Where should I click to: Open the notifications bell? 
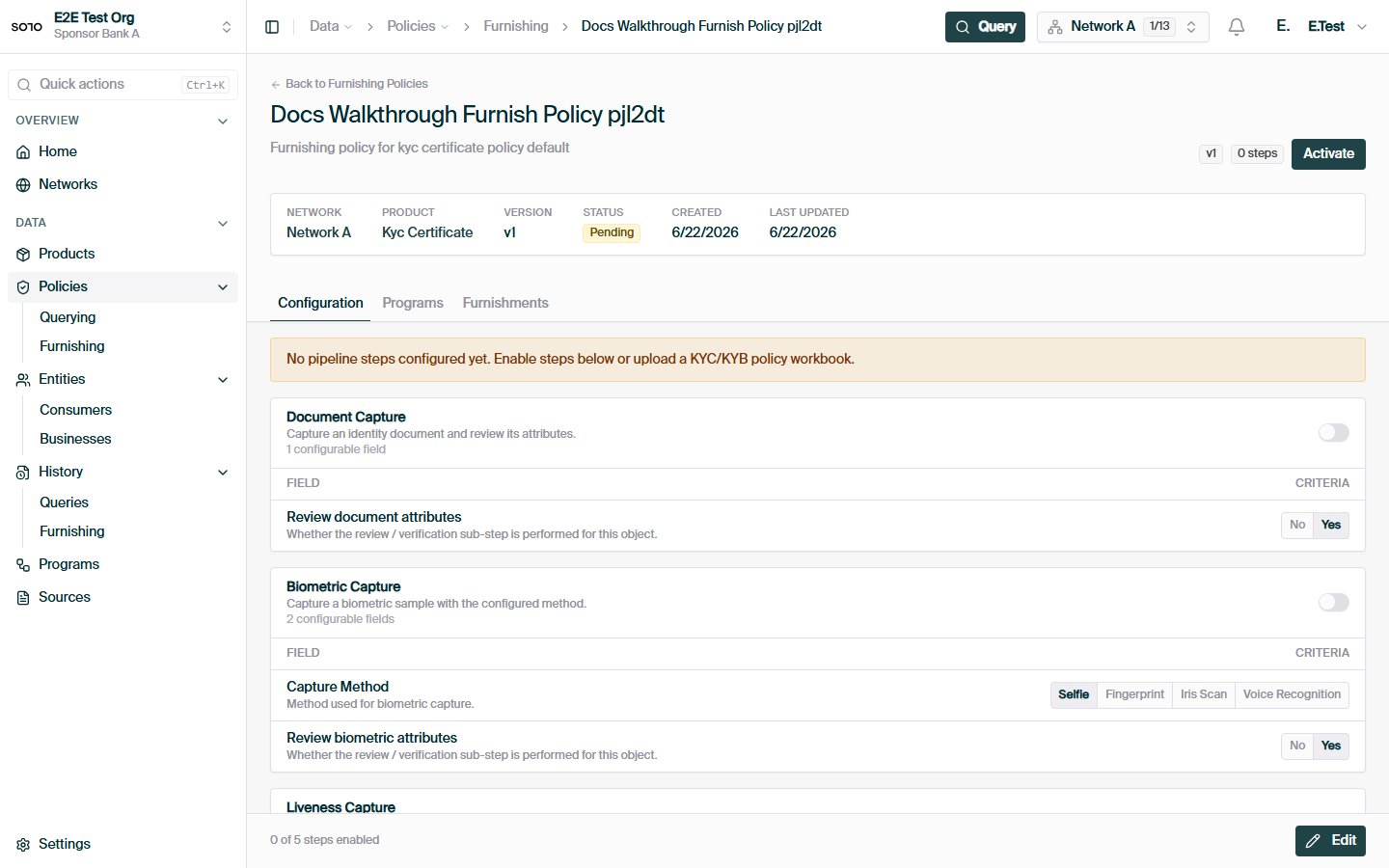click(x=1237, y=27)
